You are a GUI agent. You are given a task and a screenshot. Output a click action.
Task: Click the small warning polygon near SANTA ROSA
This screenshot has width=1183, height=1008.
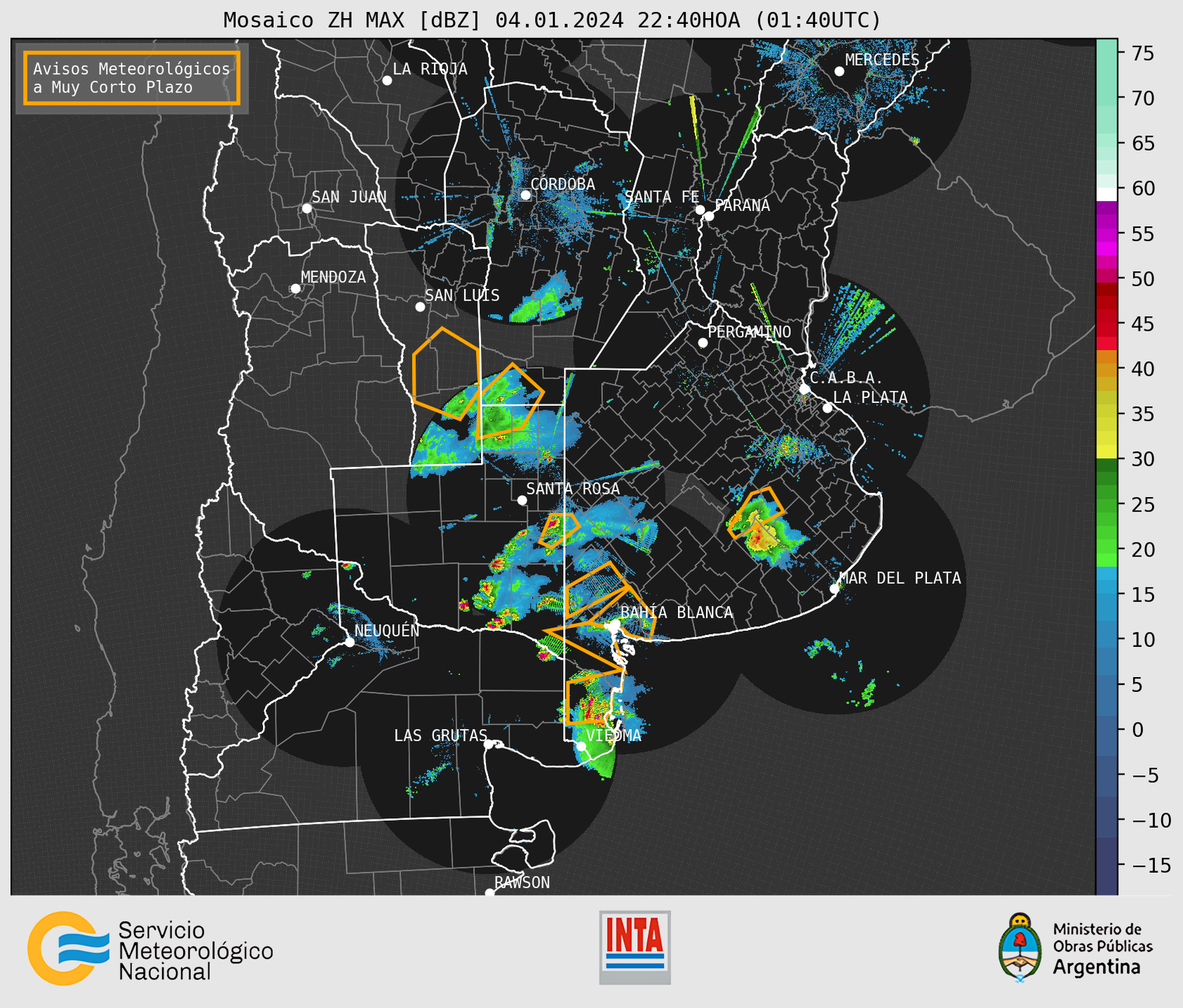(x=558, y=530)
